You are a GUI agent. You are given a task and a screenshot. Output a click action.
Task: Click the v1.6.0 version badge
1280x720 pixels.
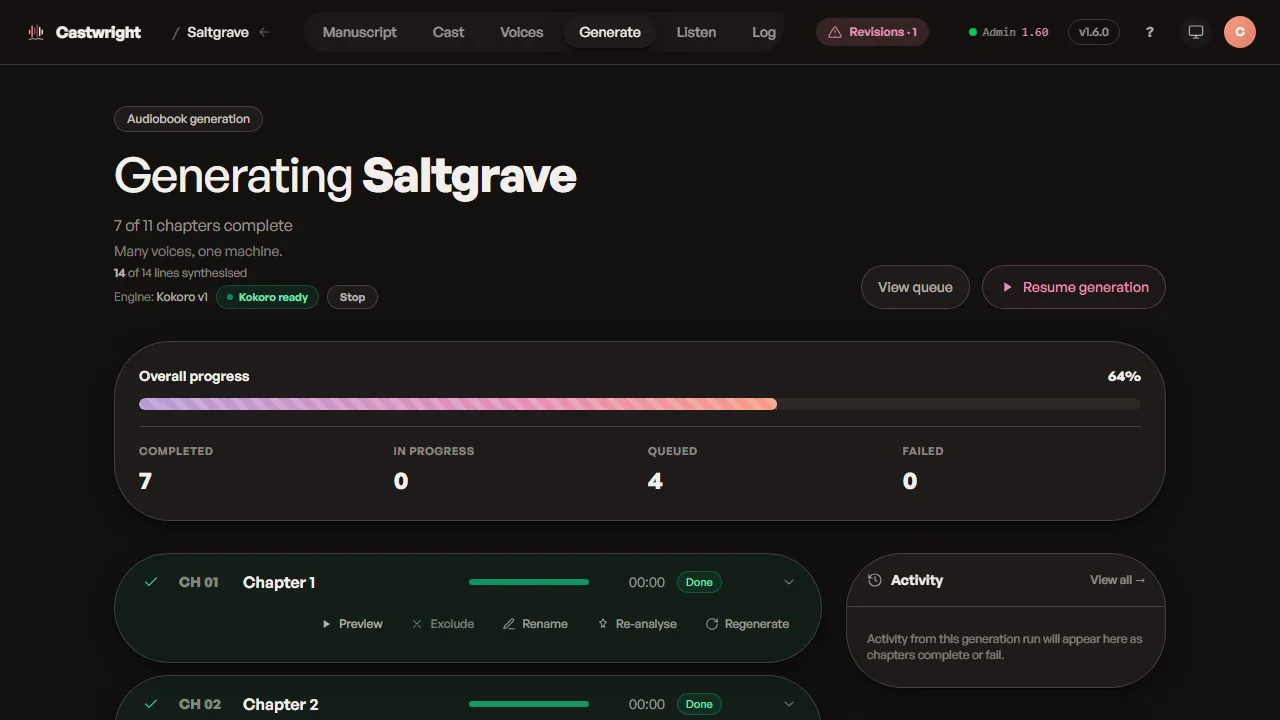click(x=1094, y=32)
